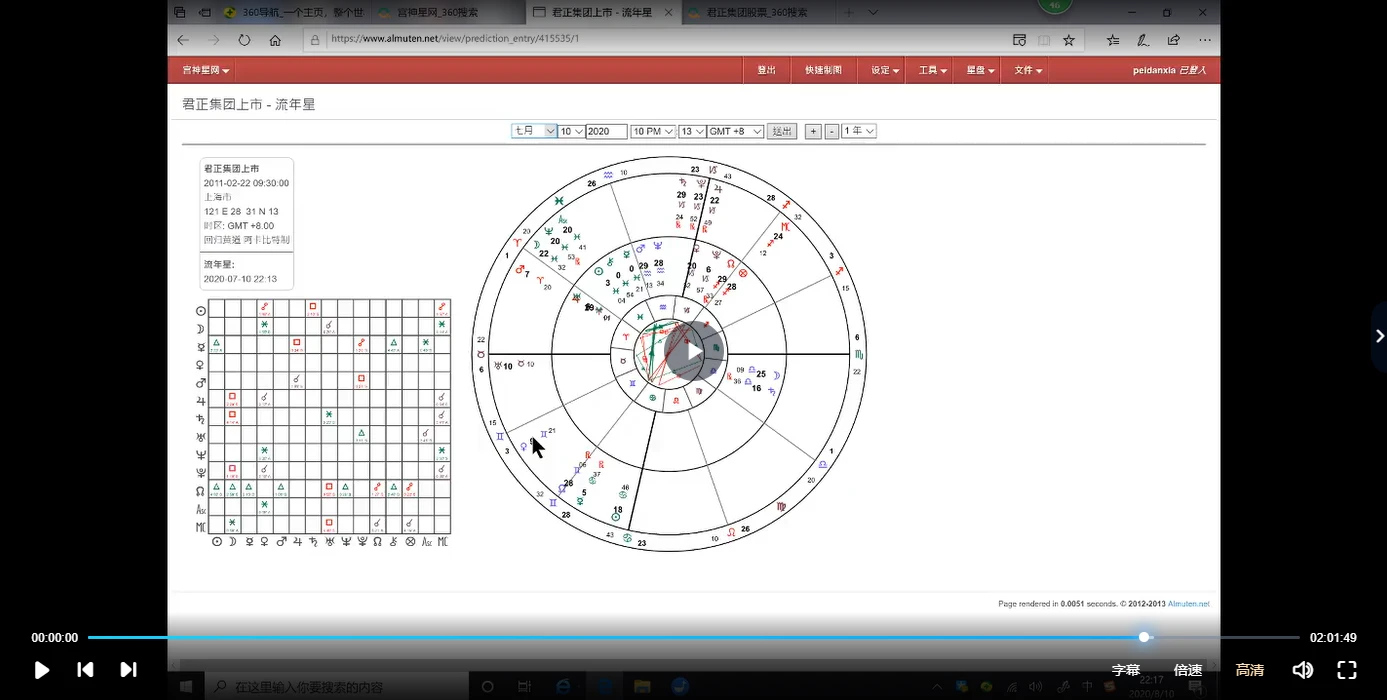Go forward in the browser

(x=213, y=40)
